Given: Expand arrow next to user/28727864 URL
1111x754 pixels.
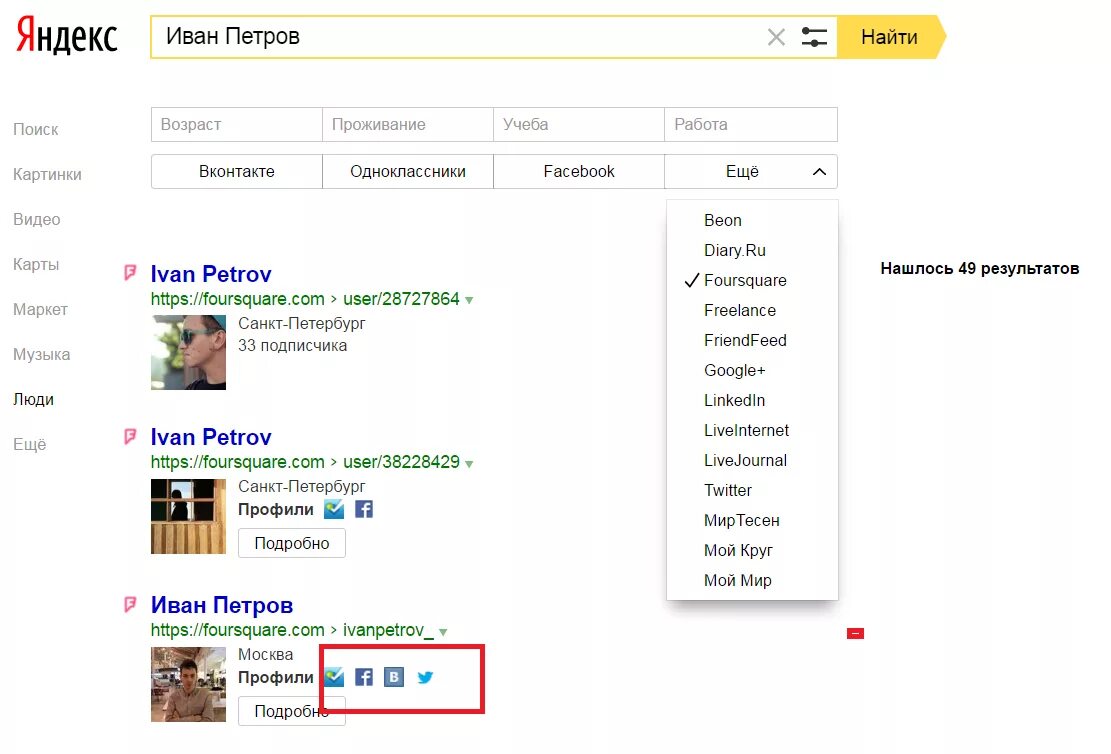Looking at the screenshot, I should (x=469, y=300).
